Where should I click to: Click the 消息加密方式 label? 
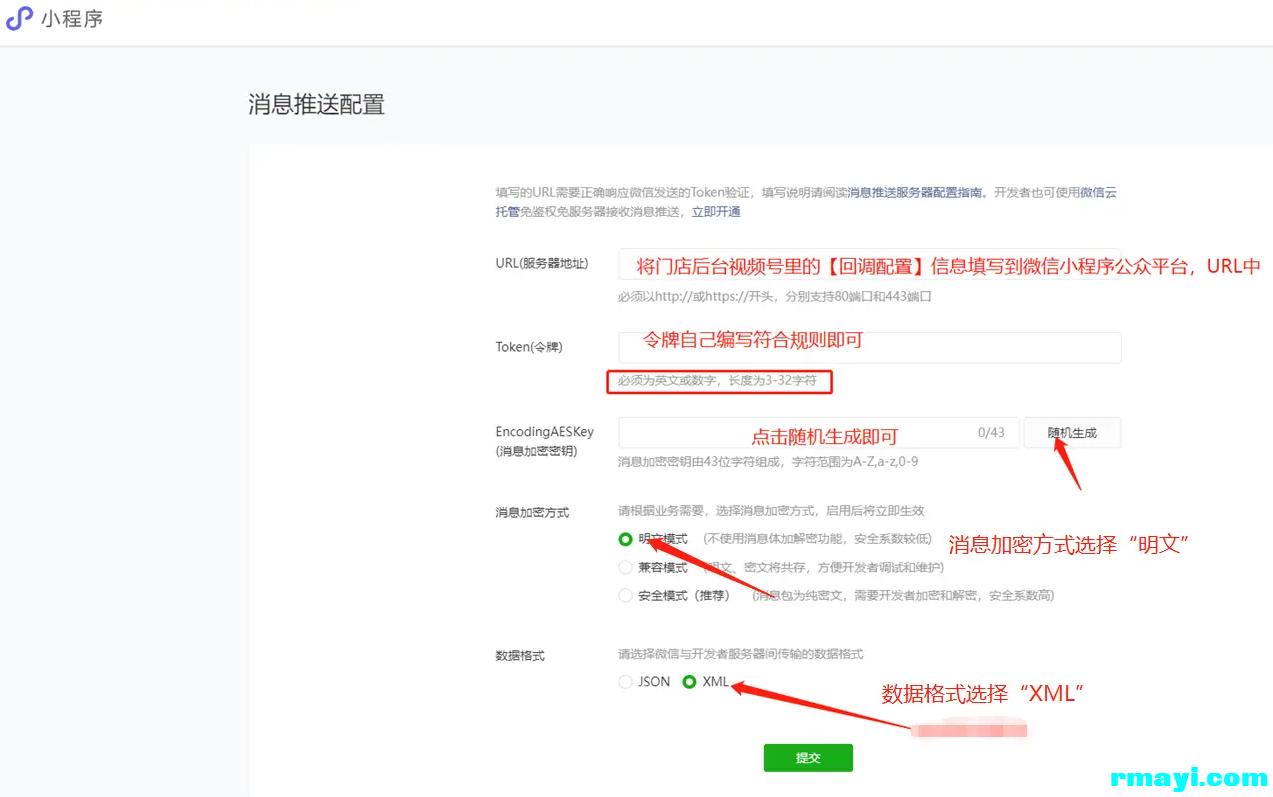[x=532, y=512]
